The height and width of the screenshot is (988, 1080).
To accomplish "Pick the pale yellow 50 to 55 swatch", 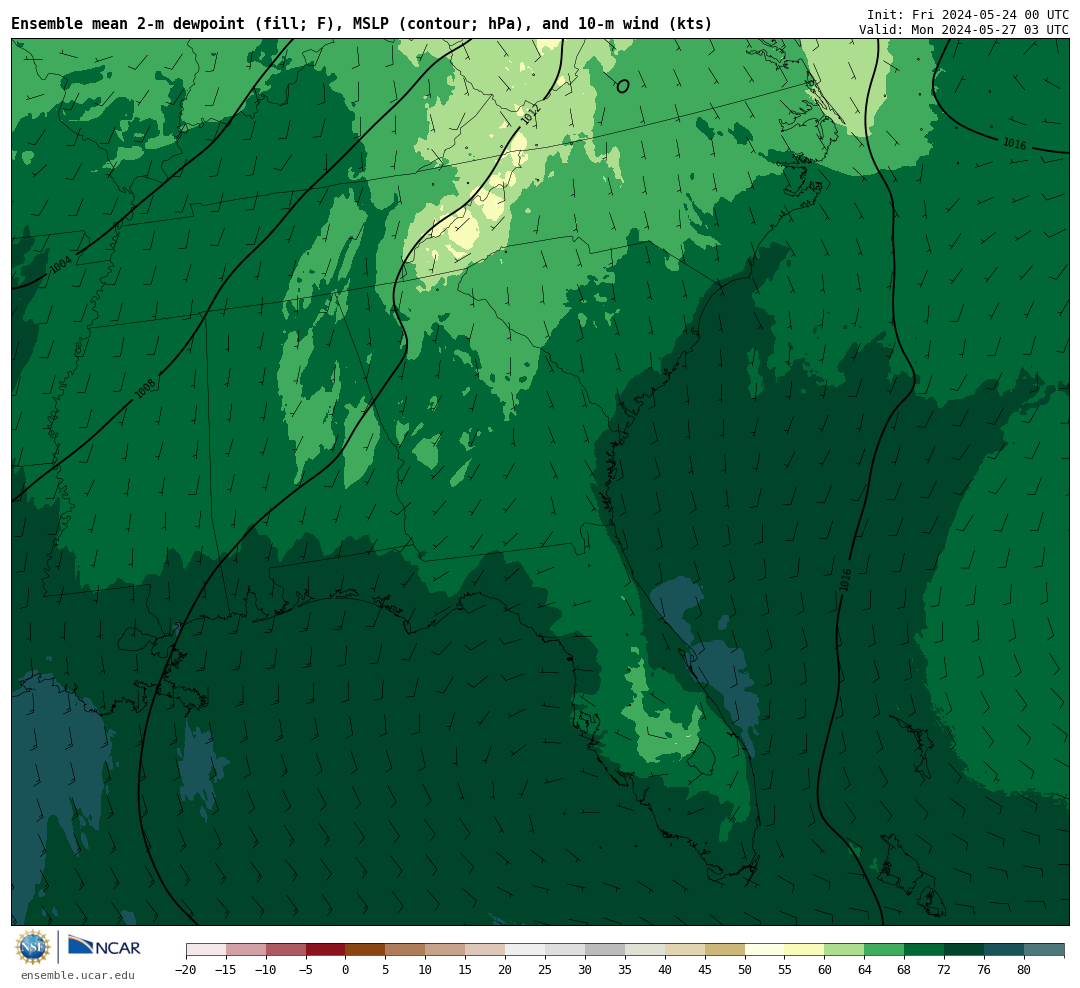I will (x=765, y=950).
